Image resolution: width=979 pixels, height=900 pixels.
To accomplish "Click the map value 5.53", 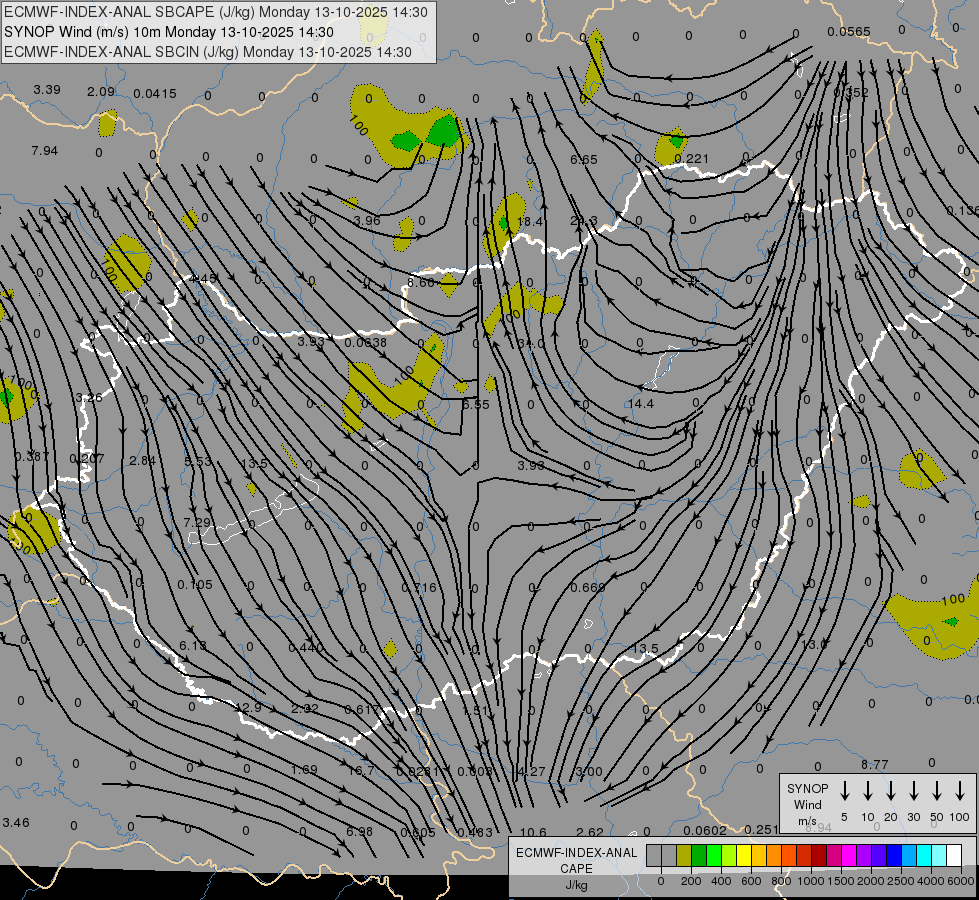I will click(x=198, y=462).
